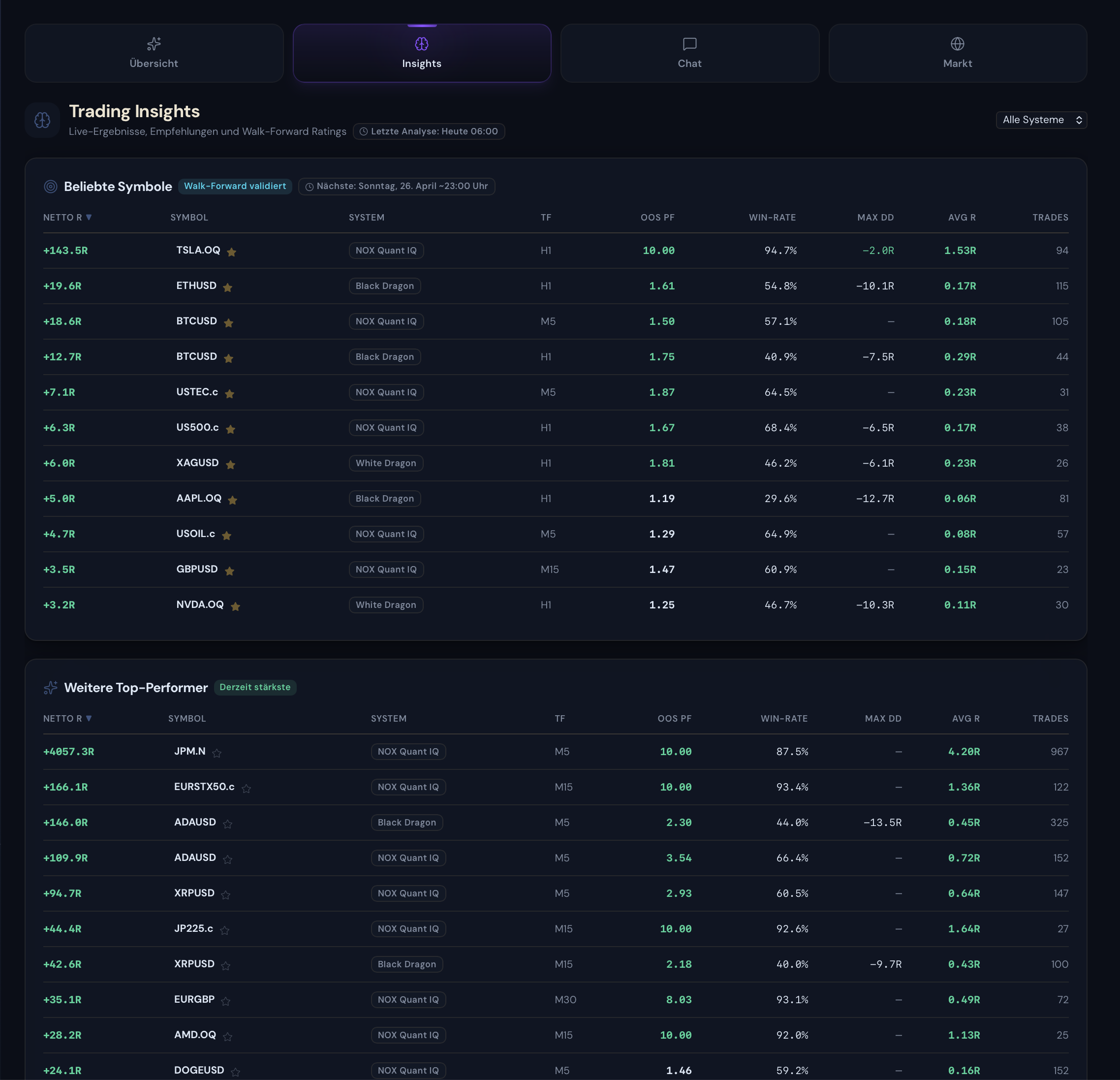Click the globe icon on the Markt tab
The width and height of the screenshot is (1120, 1080).
[957, 43]
